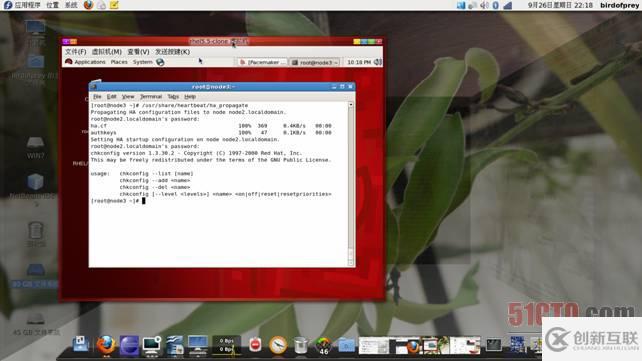Open terminal View menu

128,97
